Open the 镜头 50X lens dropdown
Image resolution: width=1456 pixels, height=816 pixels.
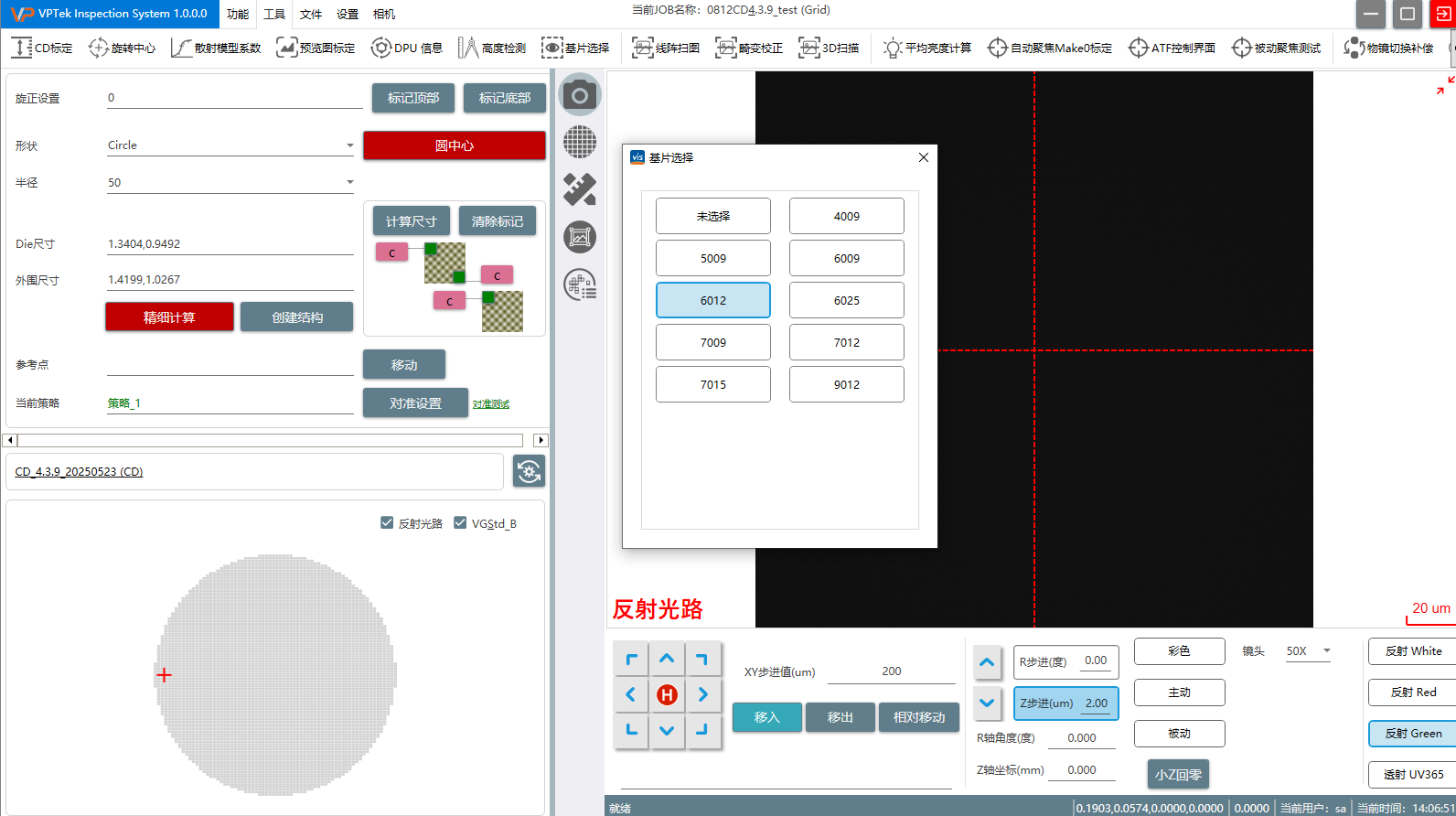1326,651
